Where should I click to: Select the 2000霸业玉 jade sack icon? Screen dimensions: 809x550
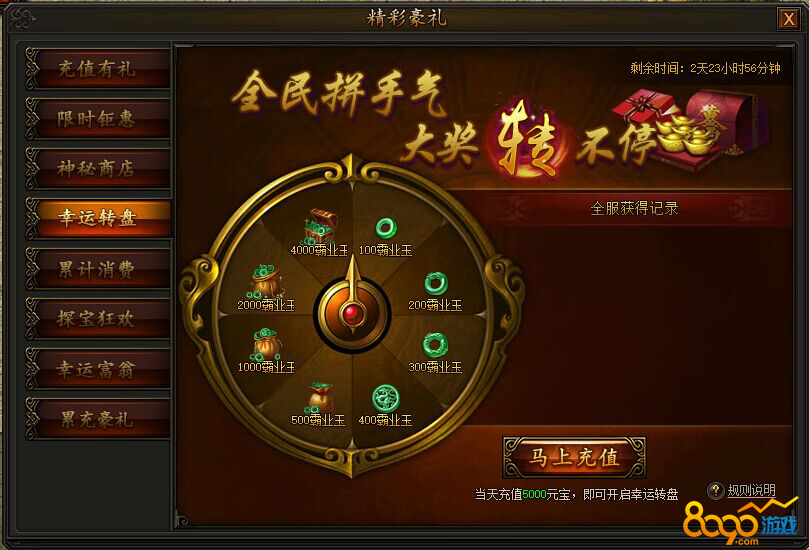(x=266, y=281)
